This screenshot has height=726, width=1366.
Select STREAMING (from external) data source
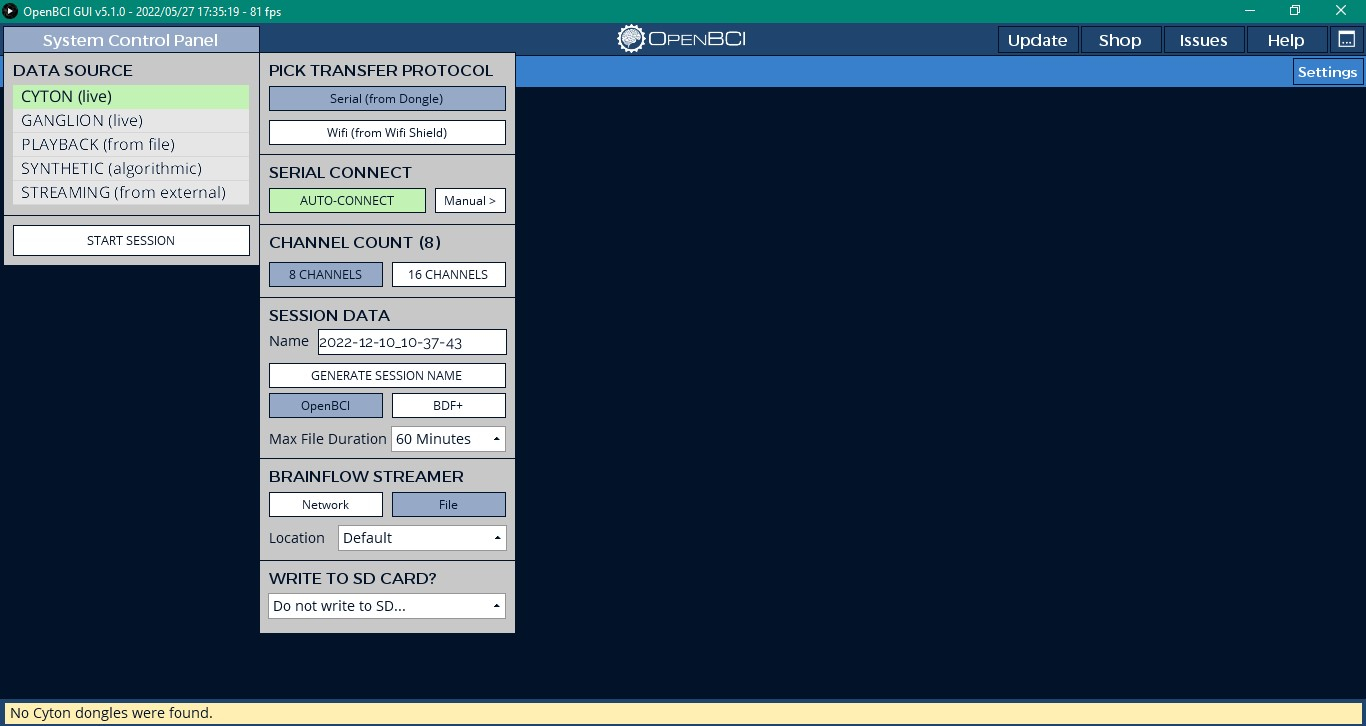pyautogui.click(x=131, y=193)
